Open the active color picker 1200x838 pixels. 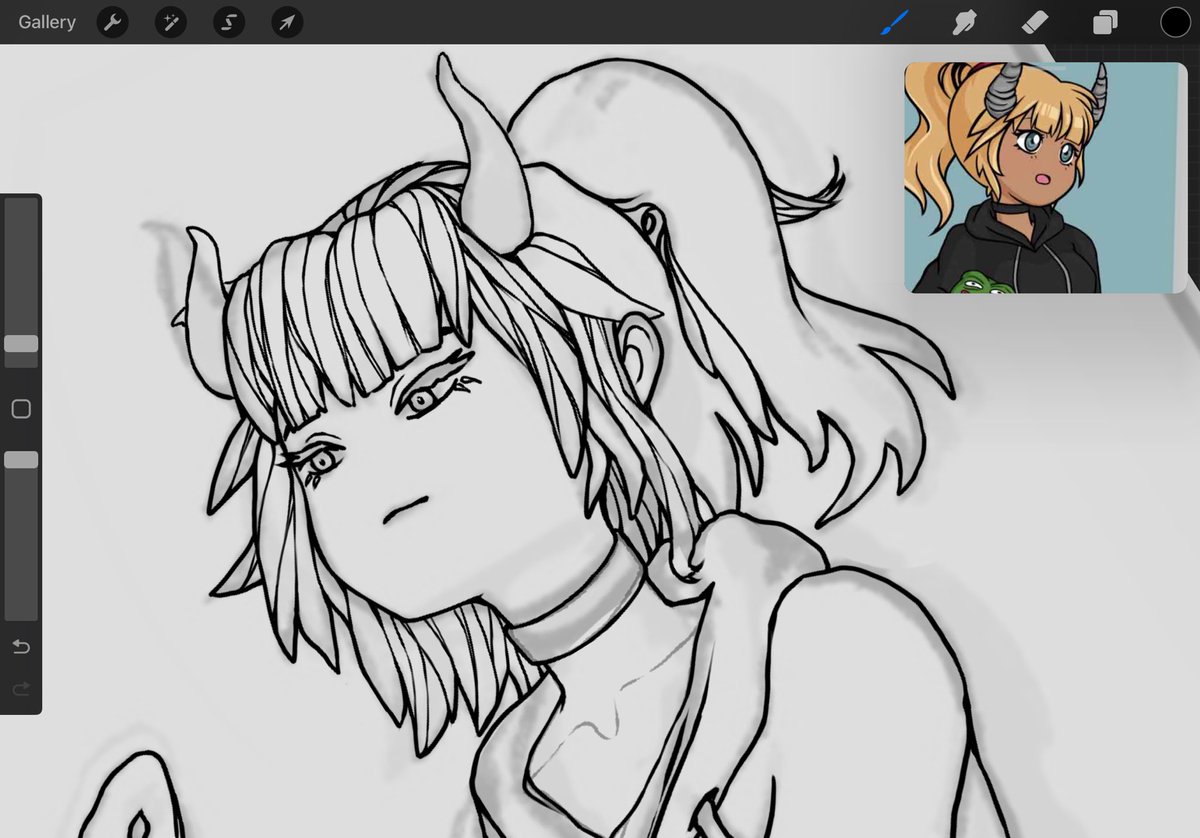tap(1176, 21)
